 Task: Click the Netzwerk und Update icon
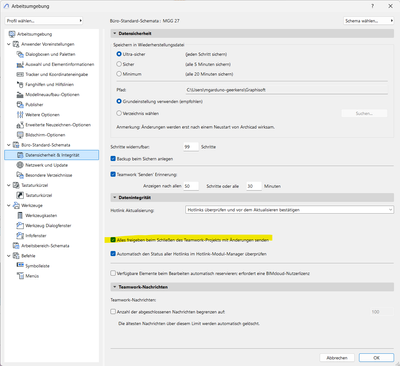(x=20, y=165)
